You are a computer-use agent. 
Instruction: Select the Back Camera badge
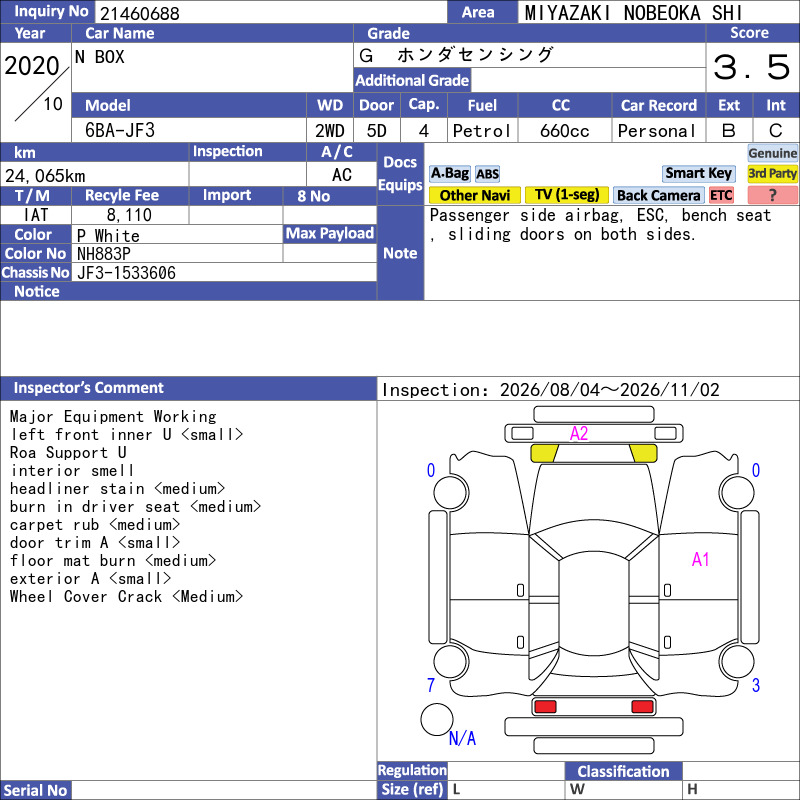[658, 195]
